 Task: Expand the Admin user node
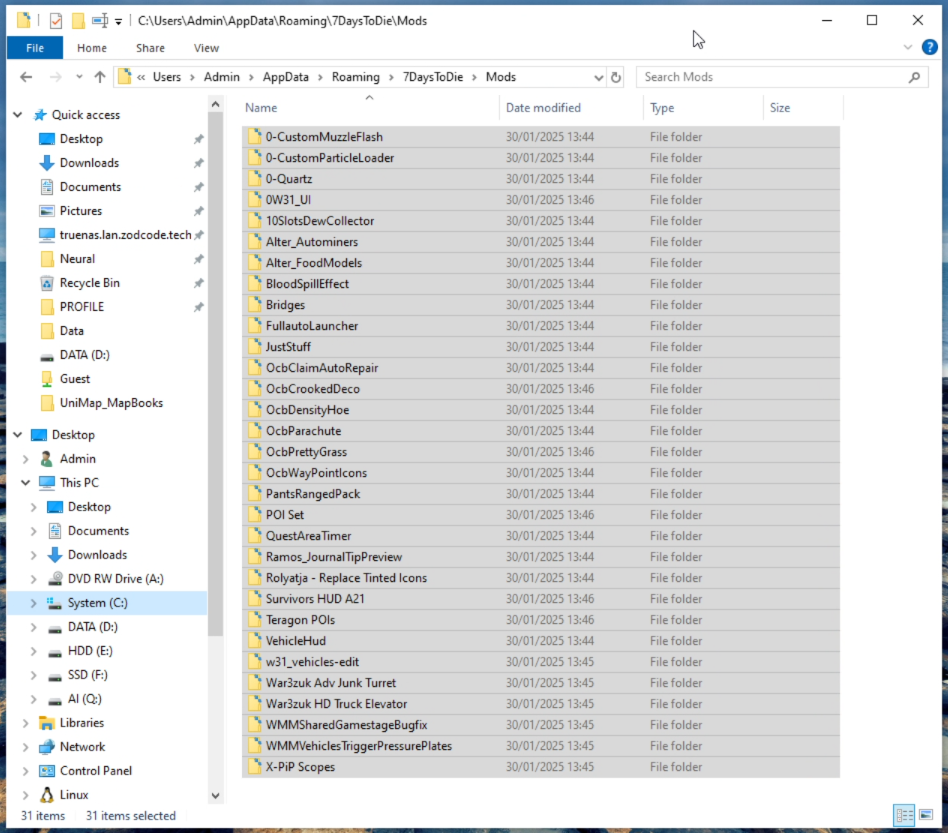[25, 459]
